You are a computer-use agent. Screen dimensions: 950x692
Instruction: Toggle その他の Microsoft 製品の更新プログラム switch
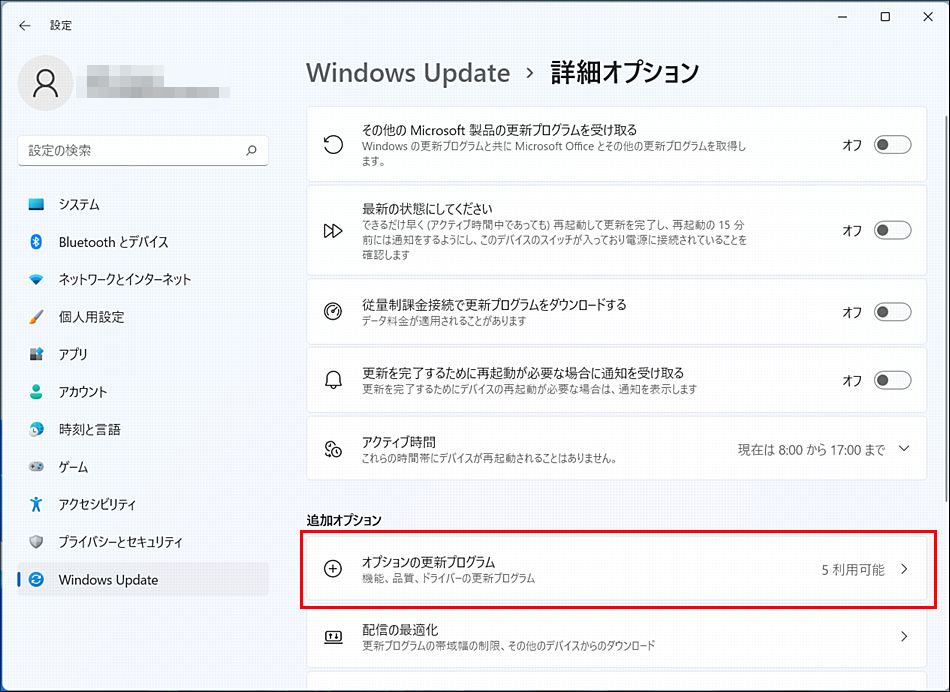coord(892,145)
